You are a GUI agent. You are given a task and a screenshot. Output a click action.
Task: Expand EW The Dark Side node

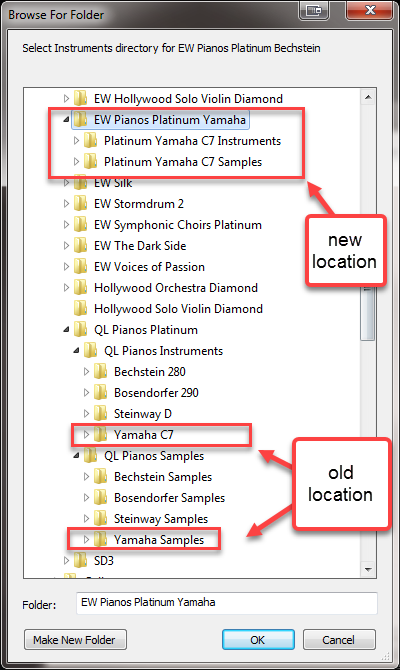pos(66,245)
